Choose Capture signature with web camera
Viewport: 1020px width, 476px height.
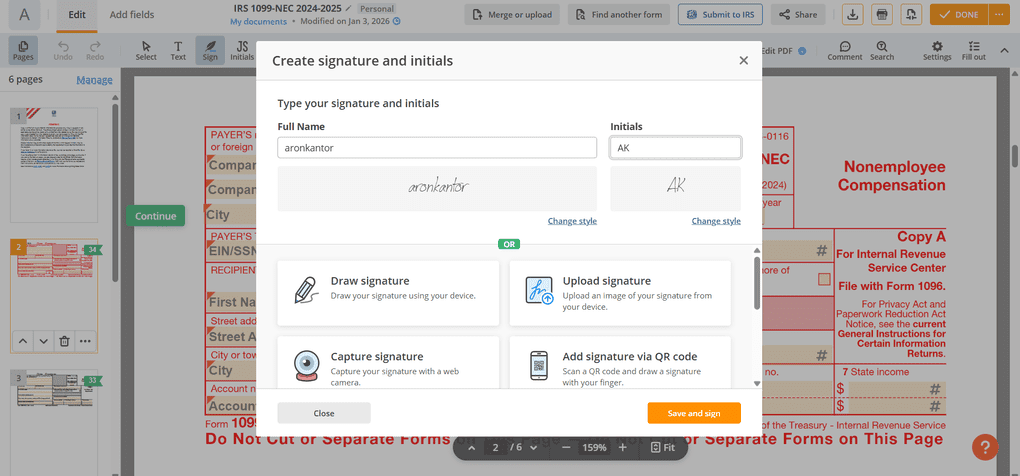388,367
